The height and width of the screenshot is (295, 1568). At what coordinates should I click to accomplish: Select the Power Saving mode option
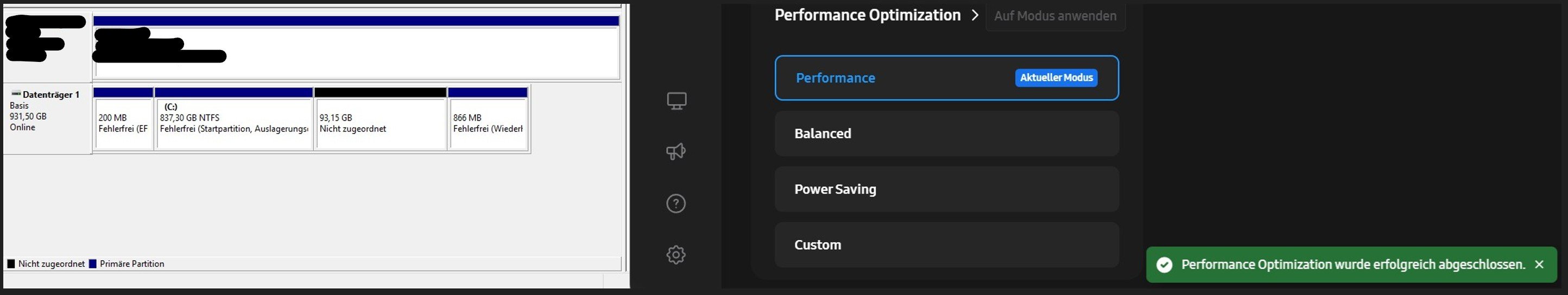coord(946,189)
